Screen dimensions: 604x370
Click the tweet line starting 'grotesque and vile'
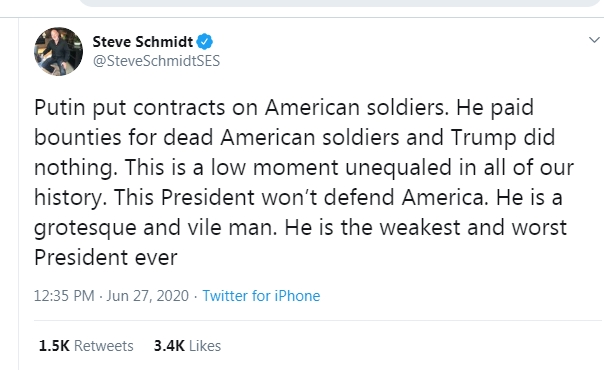pyautogui.click(x=300, y=228)
